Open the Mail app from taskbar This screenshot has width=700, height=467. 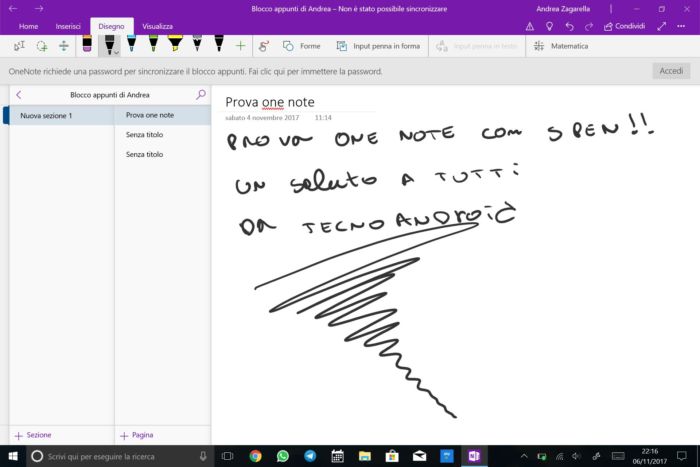click(419, 456)
